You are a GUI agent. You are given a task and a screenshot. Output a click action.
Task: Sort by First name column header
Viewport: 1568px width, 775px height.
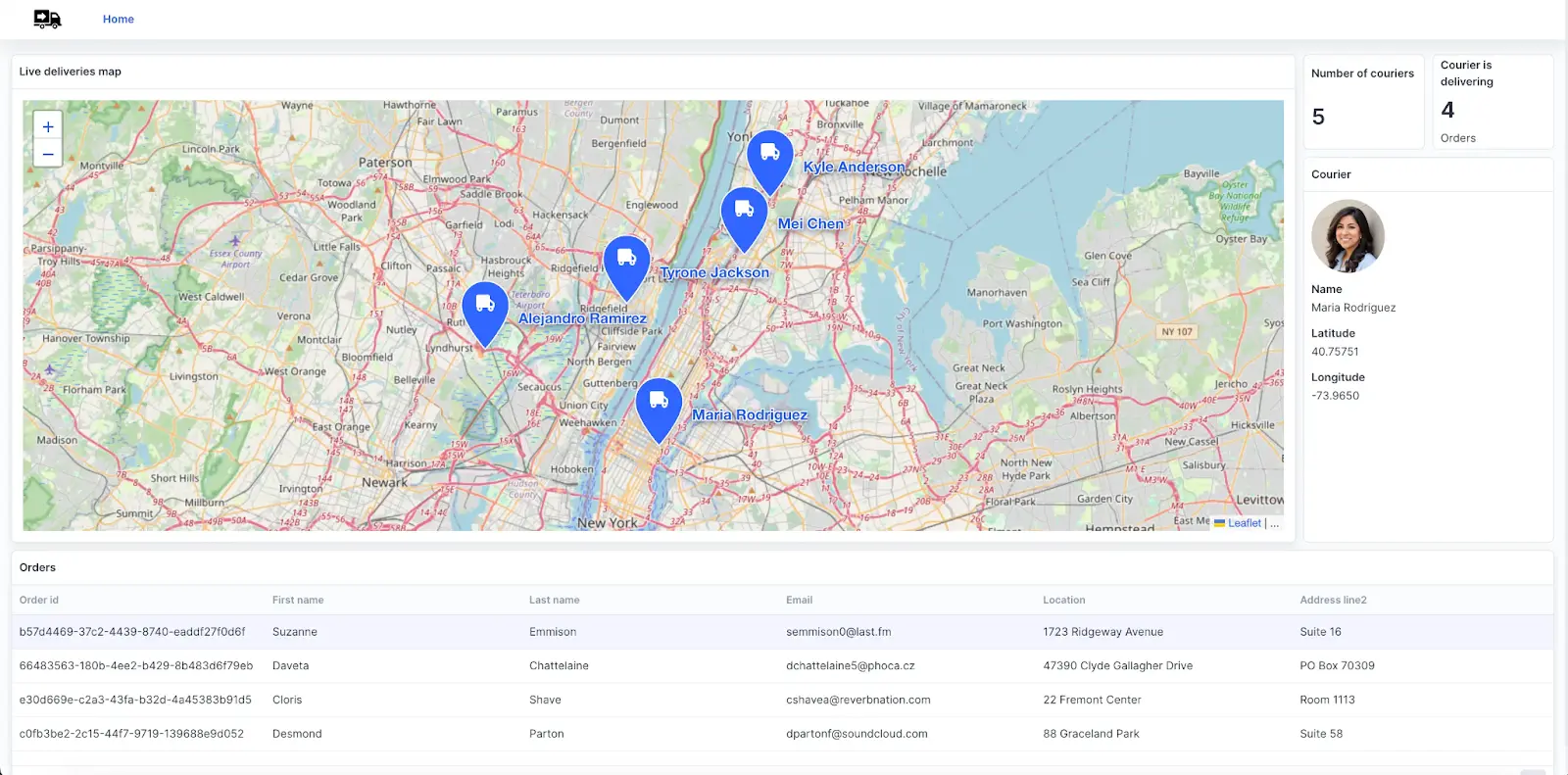coord(298,600)
